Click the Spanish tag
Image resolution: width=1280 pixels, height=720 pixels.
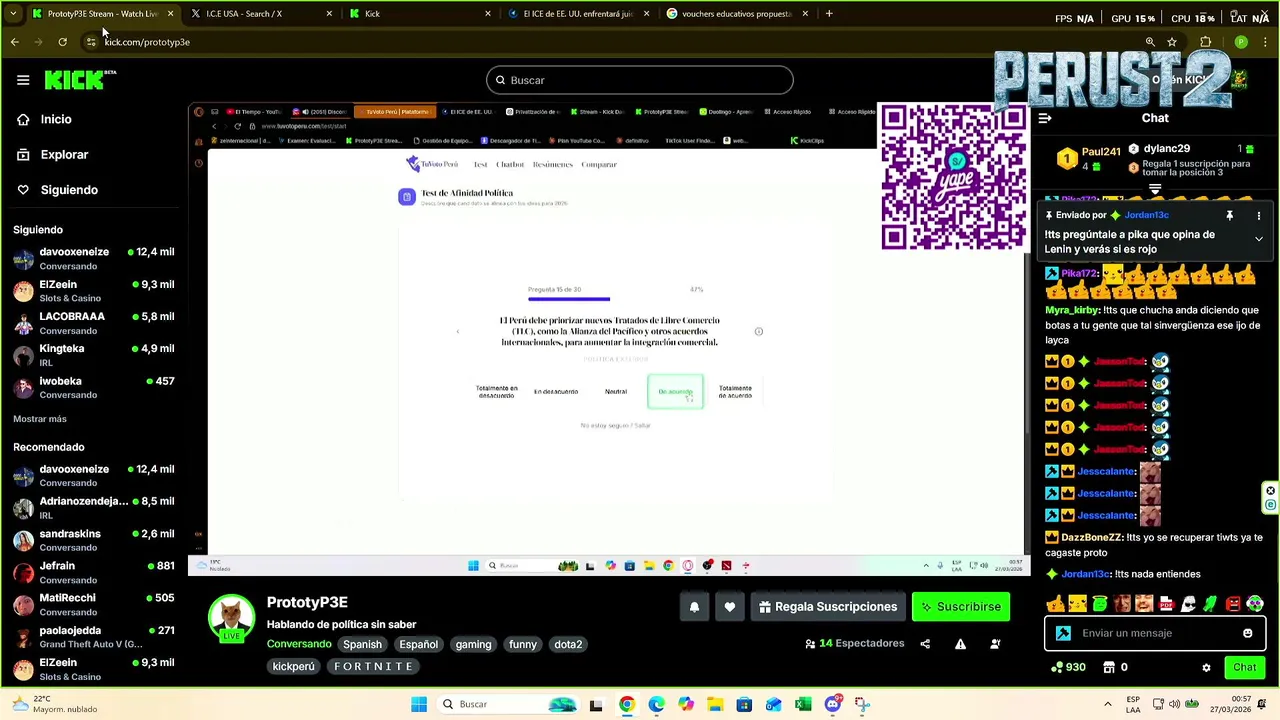coord(362,645)
